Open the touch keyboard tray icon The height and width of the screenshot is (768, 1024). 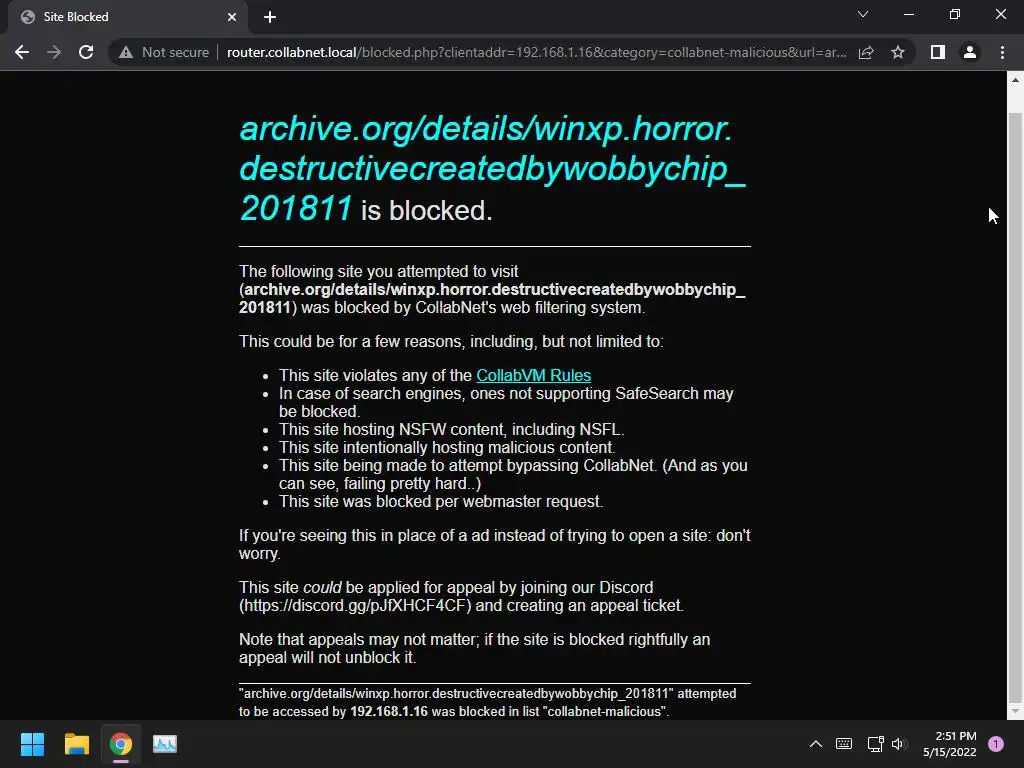844,744
